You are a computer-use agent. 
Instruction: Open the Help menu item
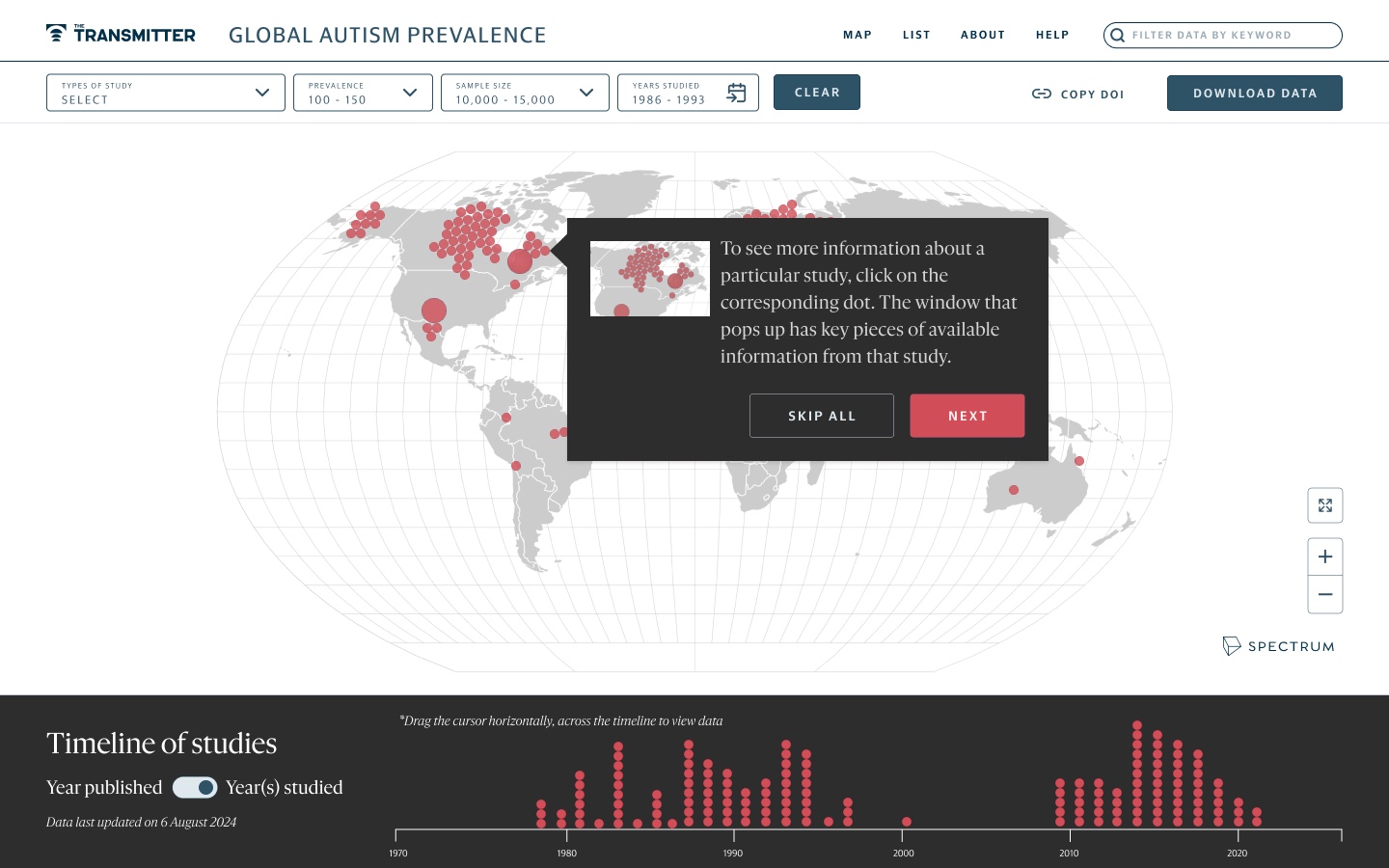coord(1052,35)
